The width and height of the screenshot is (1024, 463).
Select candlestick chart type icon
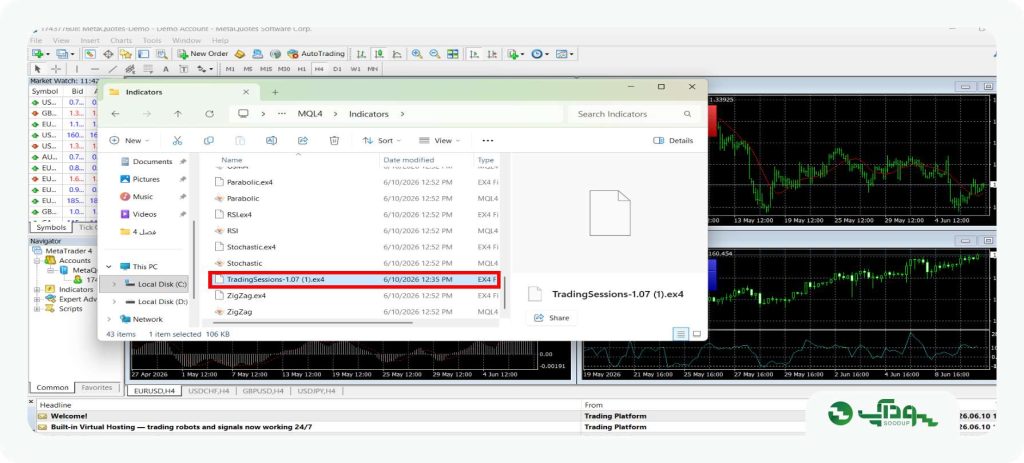tap(379, 54)
